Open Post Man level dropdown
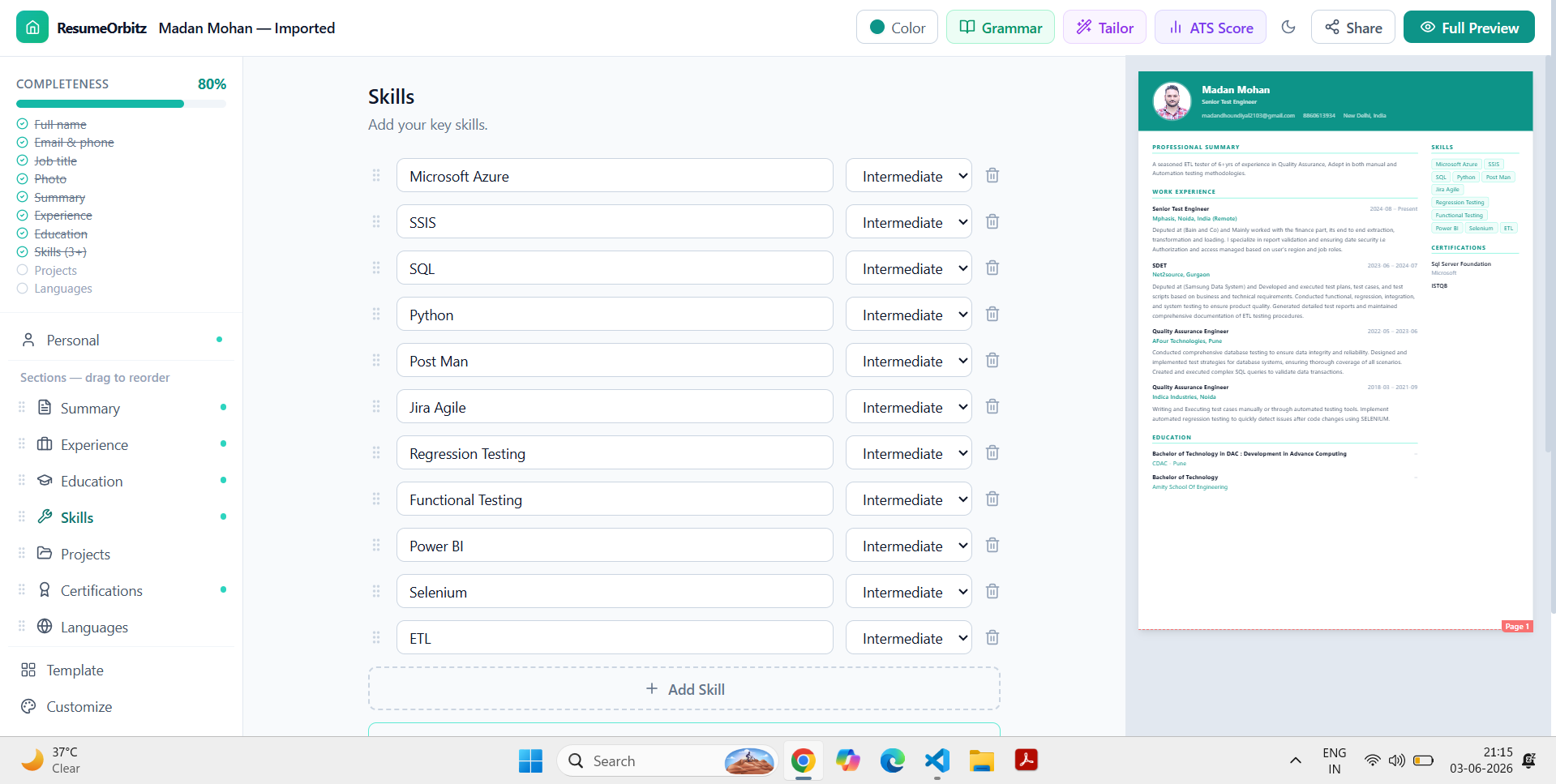Screen dimensions: 1556x784 908,360
